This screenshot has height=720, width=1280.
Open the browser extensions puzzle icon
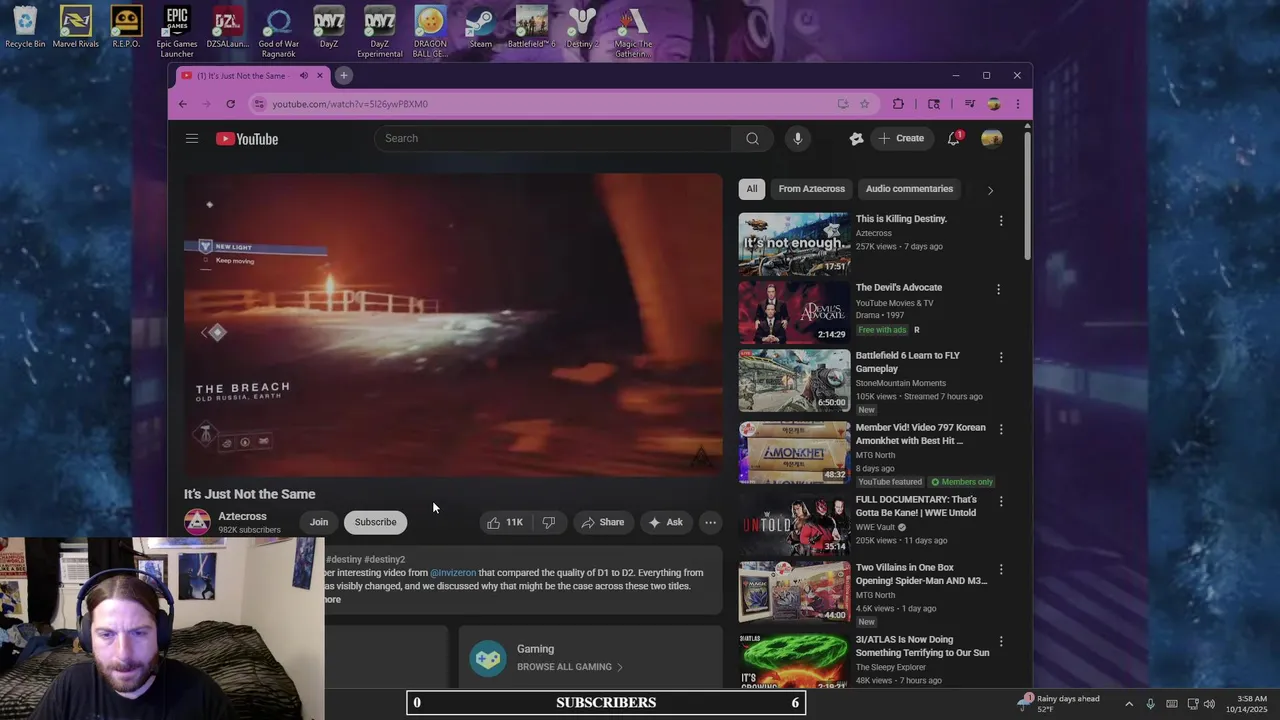pyautogui.click(x=898, y=104)
